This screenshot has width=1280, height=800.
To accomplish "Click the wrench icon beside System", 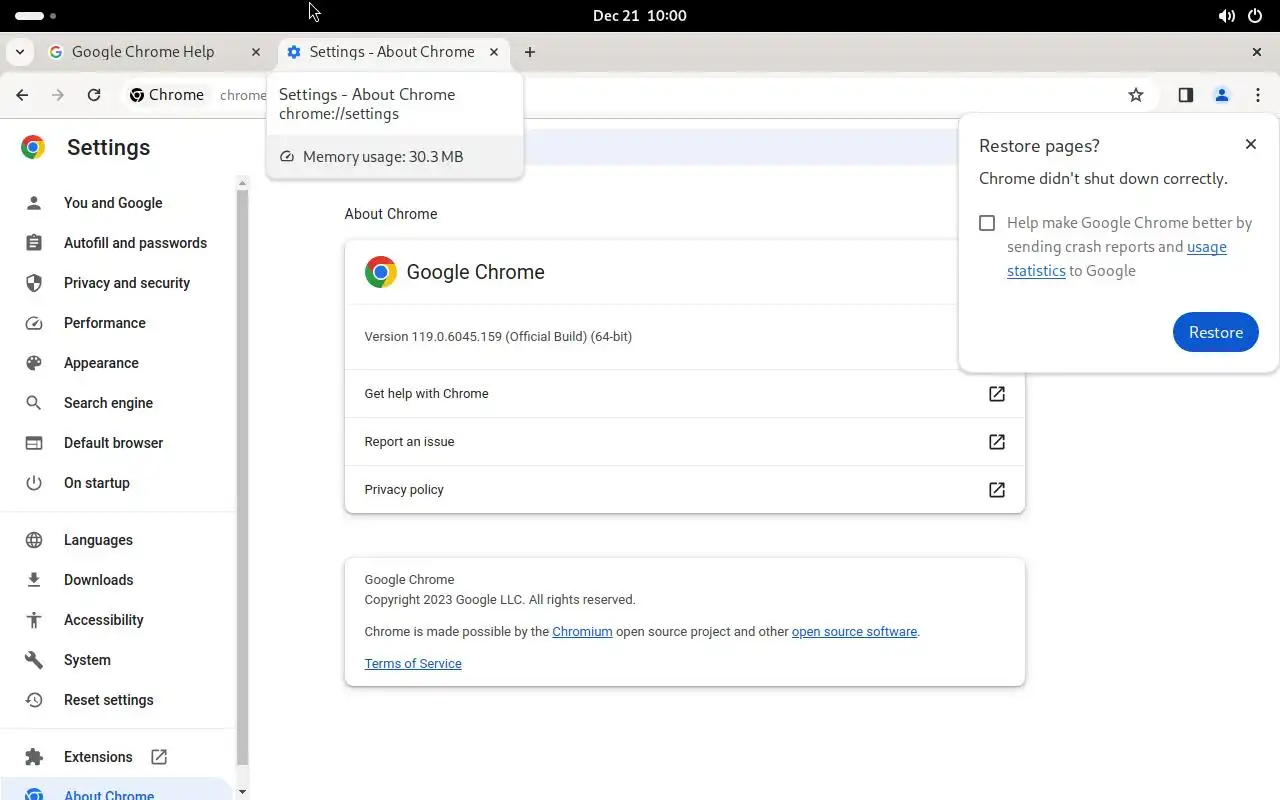I will coord(34,660).
